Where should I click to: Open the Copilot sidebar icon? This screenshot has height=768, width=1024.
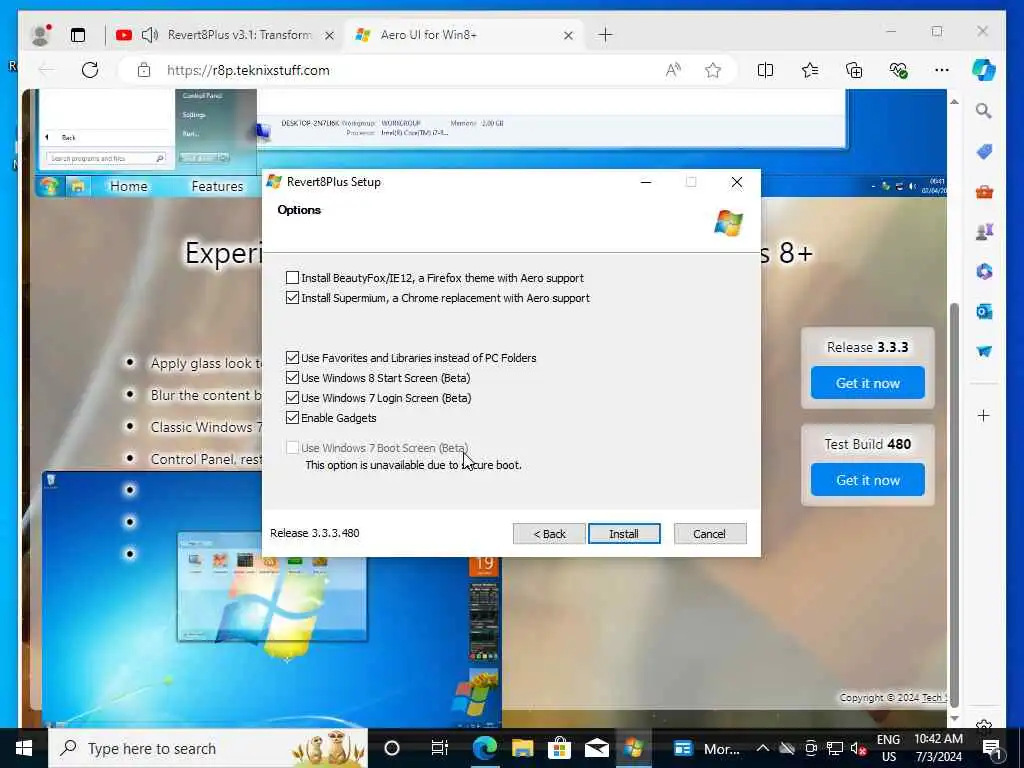pos(984,70)
